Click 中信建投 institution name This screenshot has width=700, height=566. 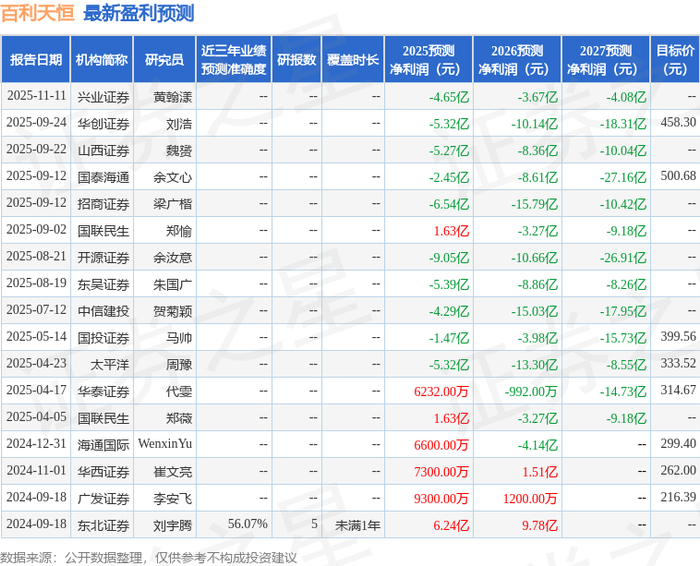point(103,311)
